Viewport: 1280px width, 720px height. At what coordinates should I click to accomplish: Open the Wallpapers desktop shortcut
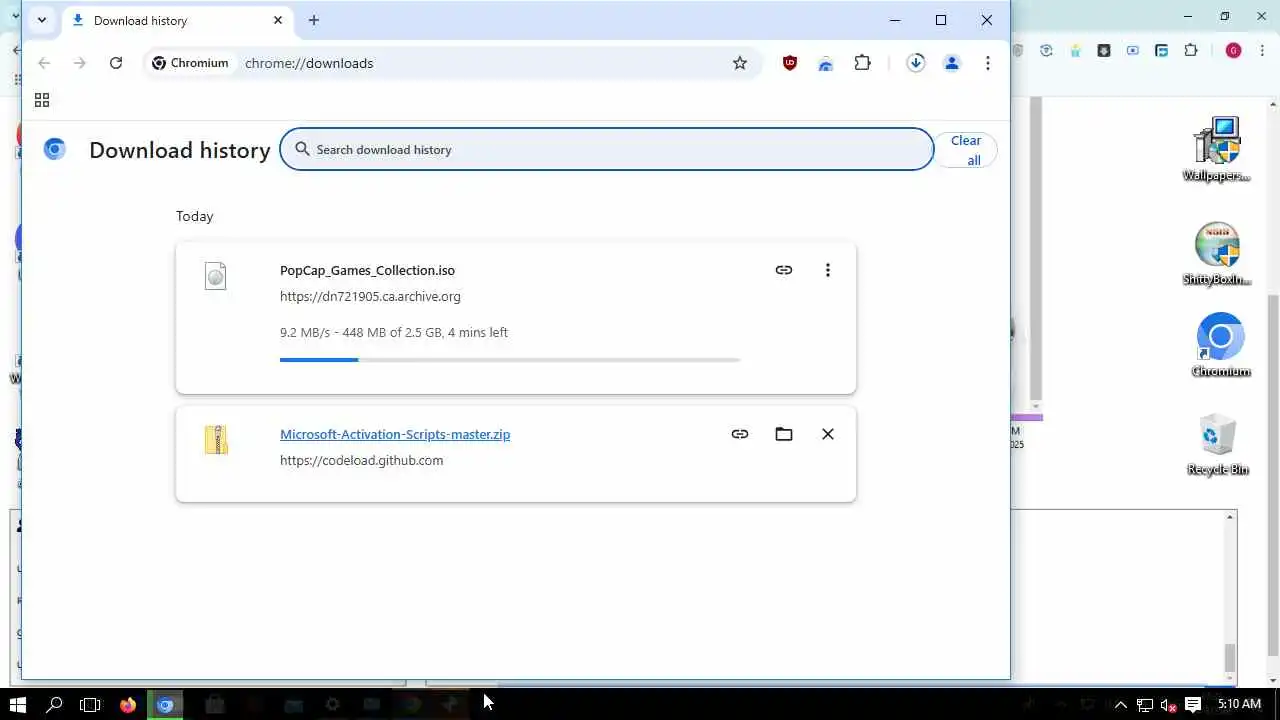[x=1217, y=150]
